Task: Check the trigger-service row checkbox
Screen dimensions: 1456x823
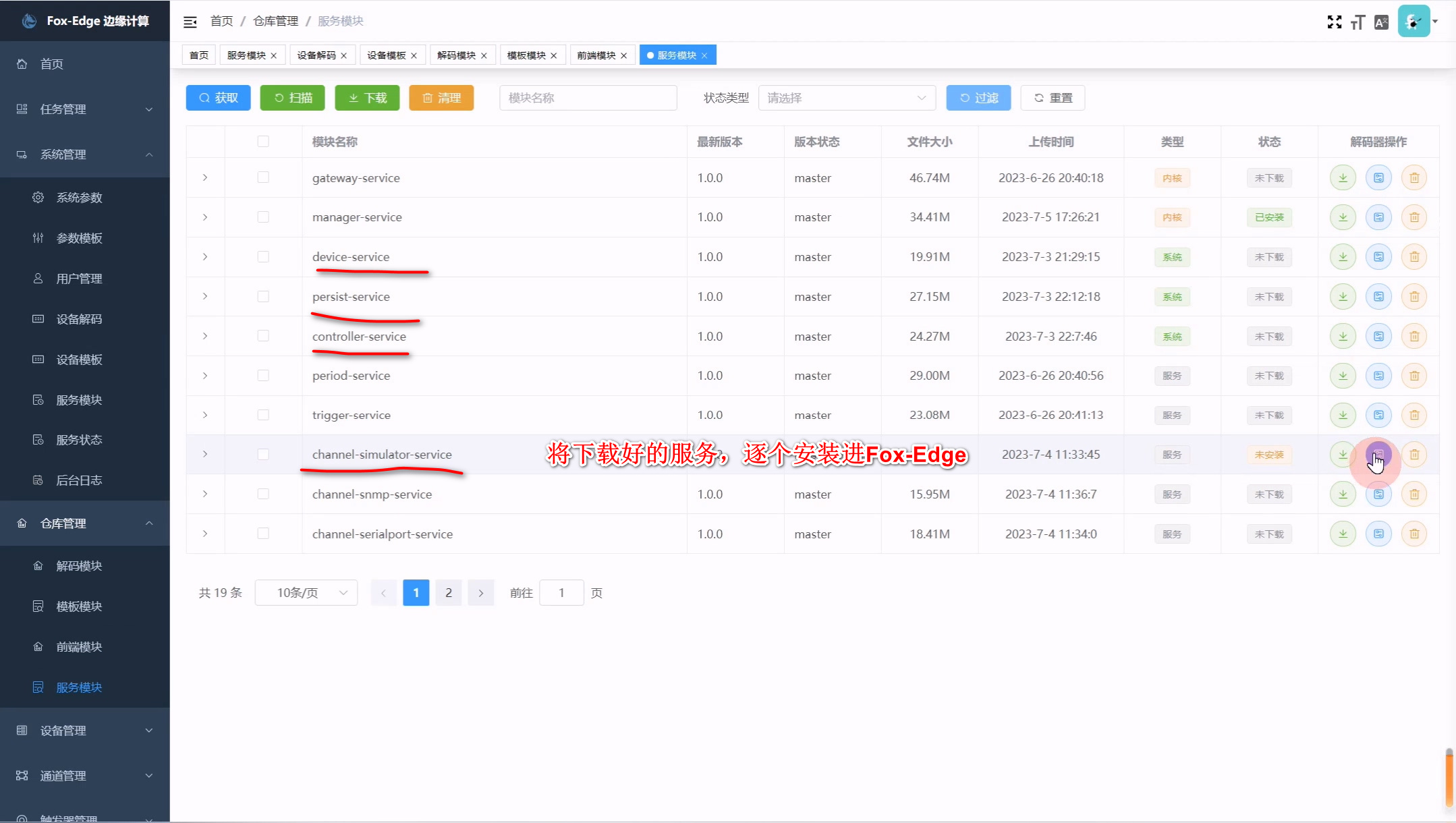Action: click(x=263, y=415)
